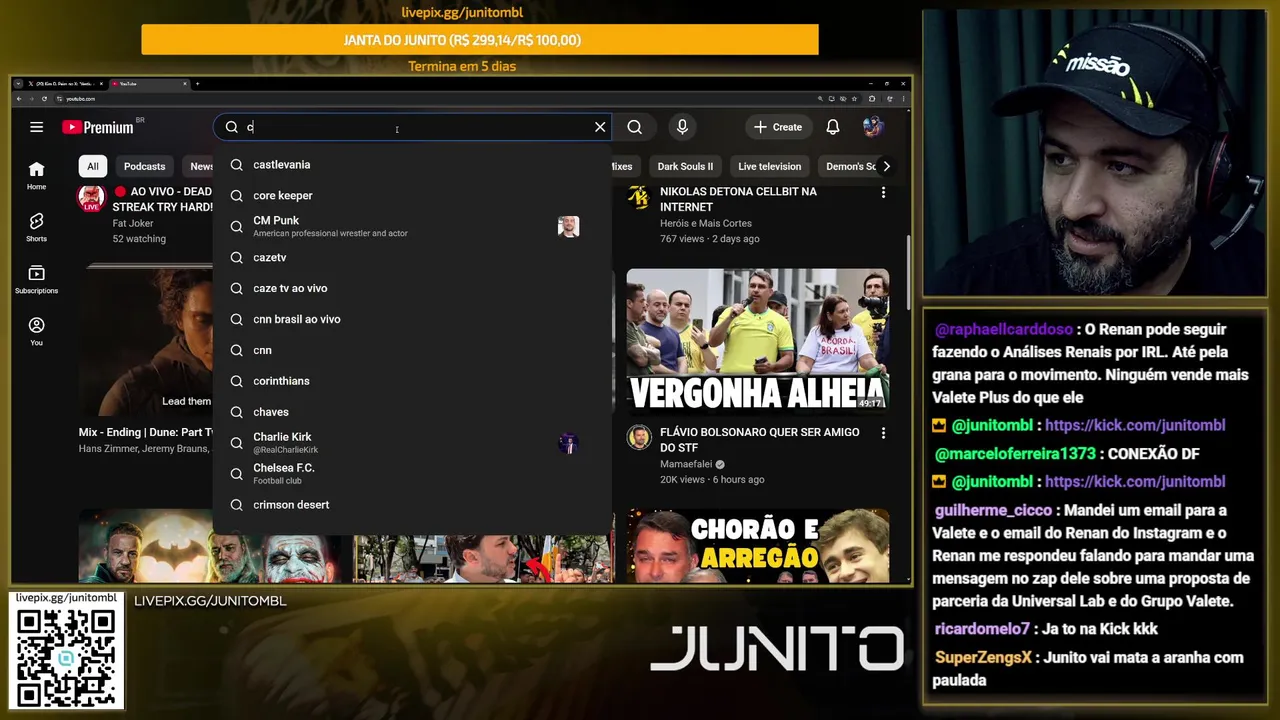Open 'NIKOLAS DETONA CELLBIT NA INTERNET' video title

pos(738,199)
